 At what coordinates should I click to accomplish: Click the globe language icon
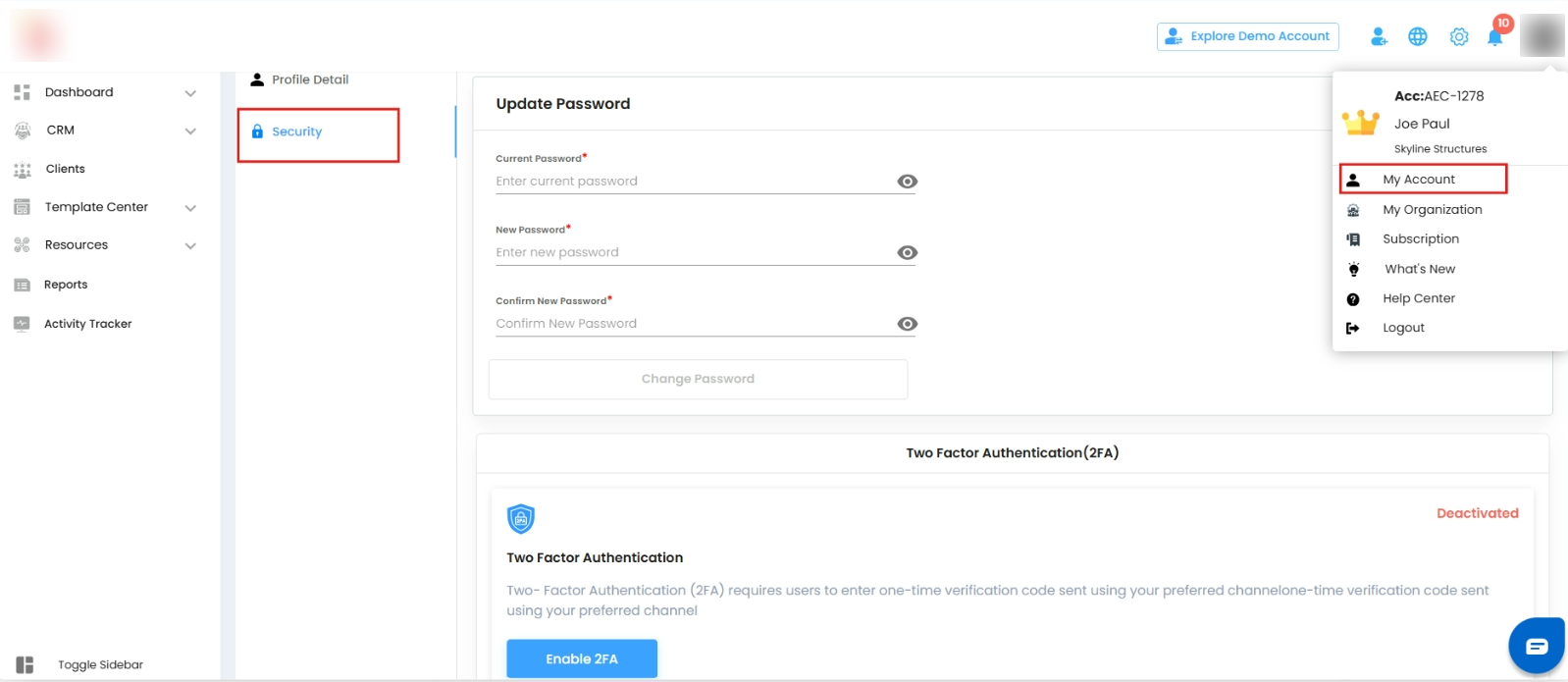tap(1418, 36)
